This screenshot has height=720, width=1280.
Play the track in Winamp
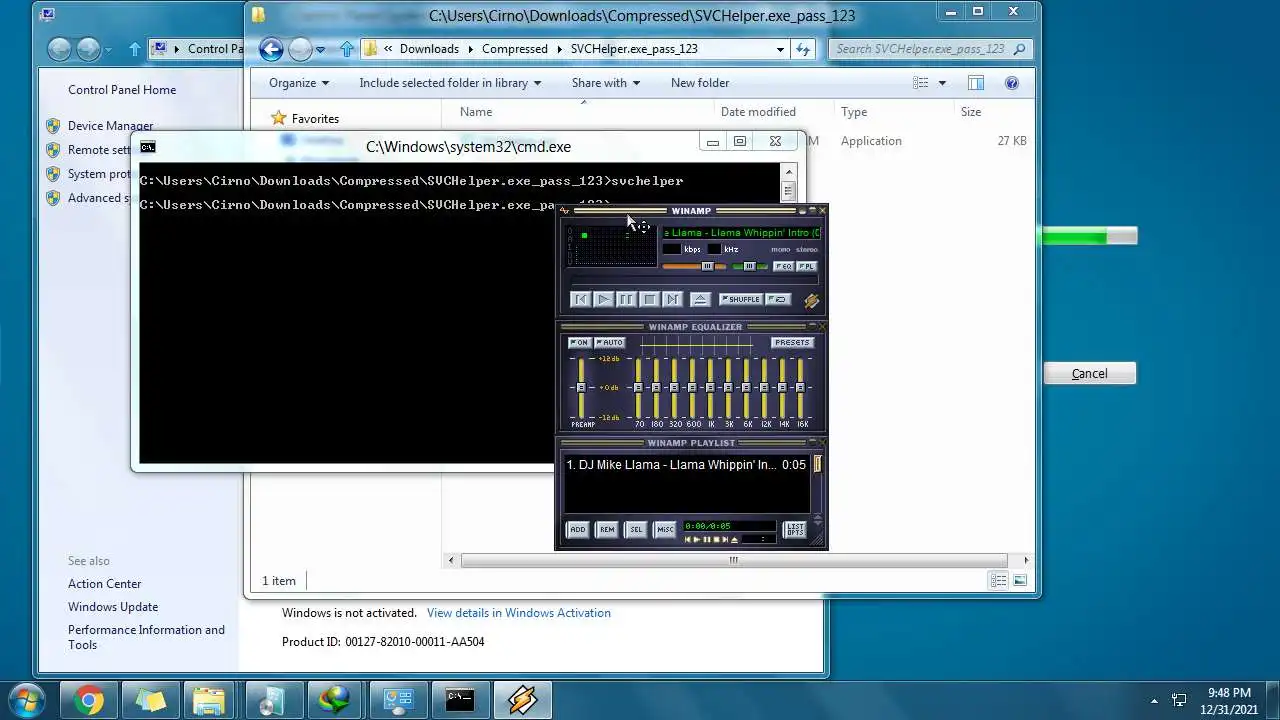(x=603, y=299)
